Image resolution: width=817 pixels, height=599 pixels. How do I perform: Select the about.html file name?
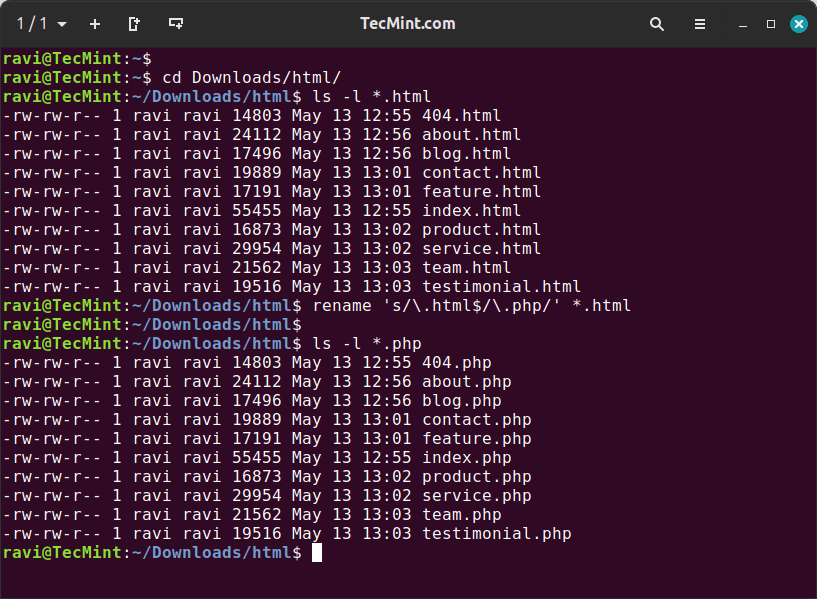(x=471, y=134)
